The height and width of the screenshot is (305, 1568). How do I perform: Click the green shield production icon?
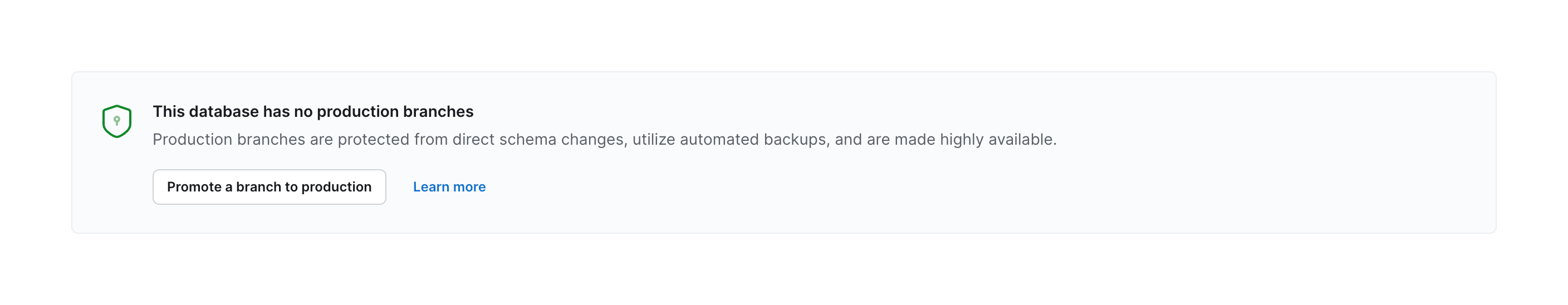coord(116,121)
